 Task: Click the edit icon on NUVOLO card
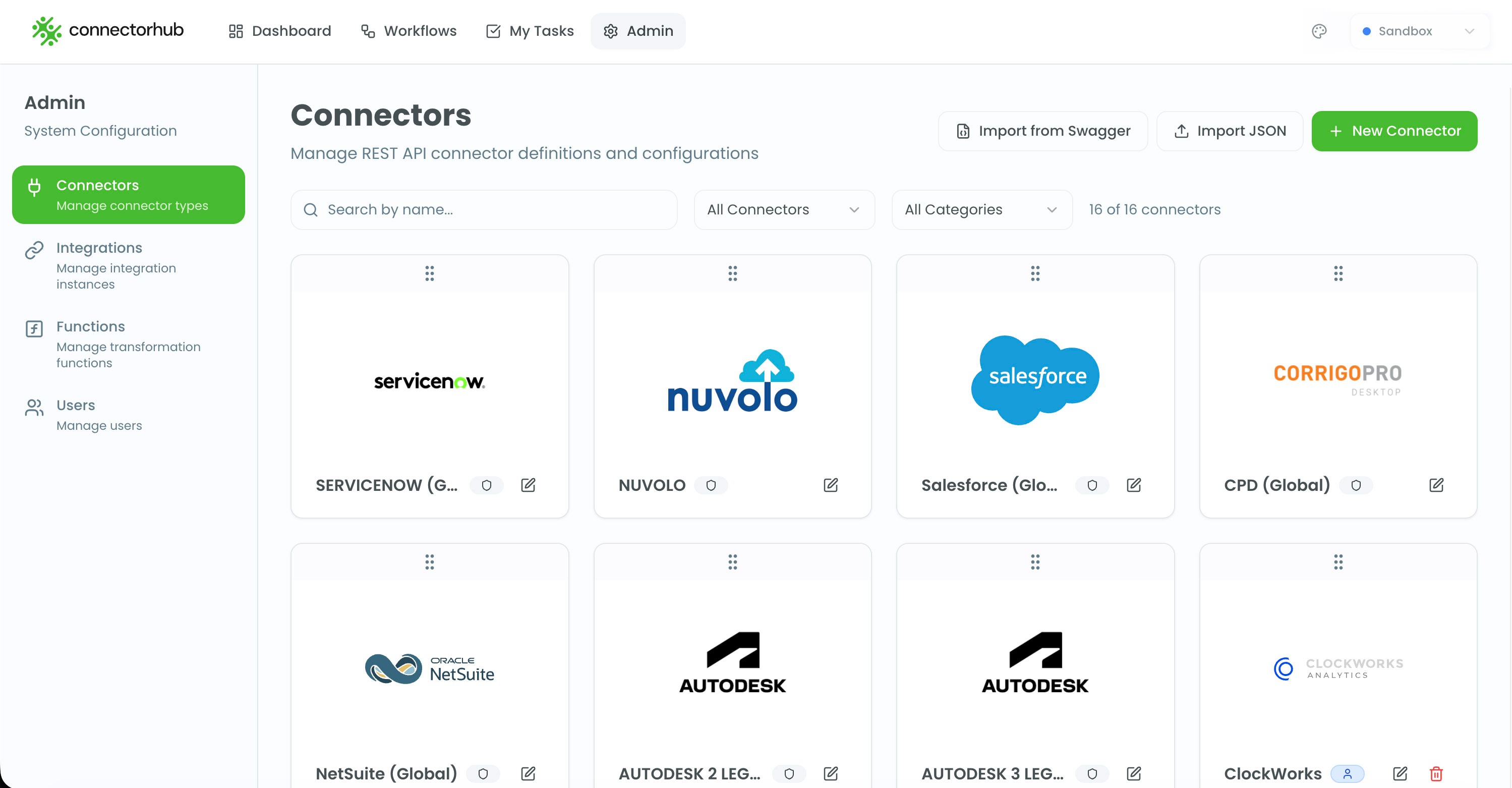click(x=830, y=485)
